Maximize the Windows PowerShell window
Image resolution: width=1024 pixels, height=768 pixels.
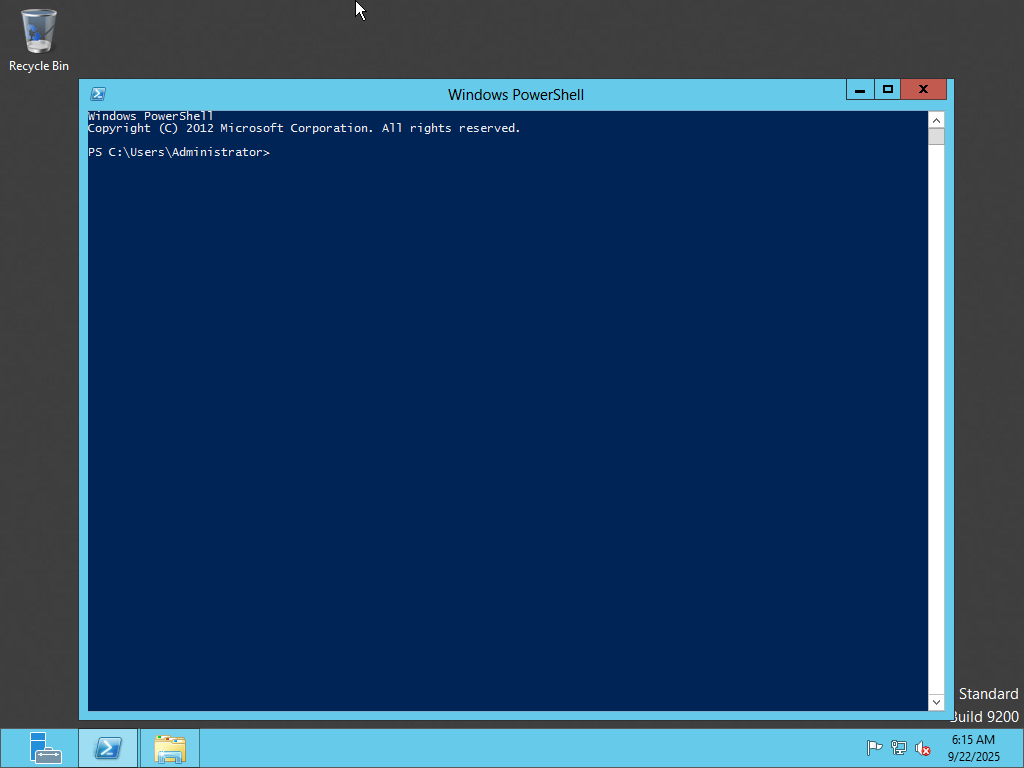pyautogui.click(x=887, y=90)
